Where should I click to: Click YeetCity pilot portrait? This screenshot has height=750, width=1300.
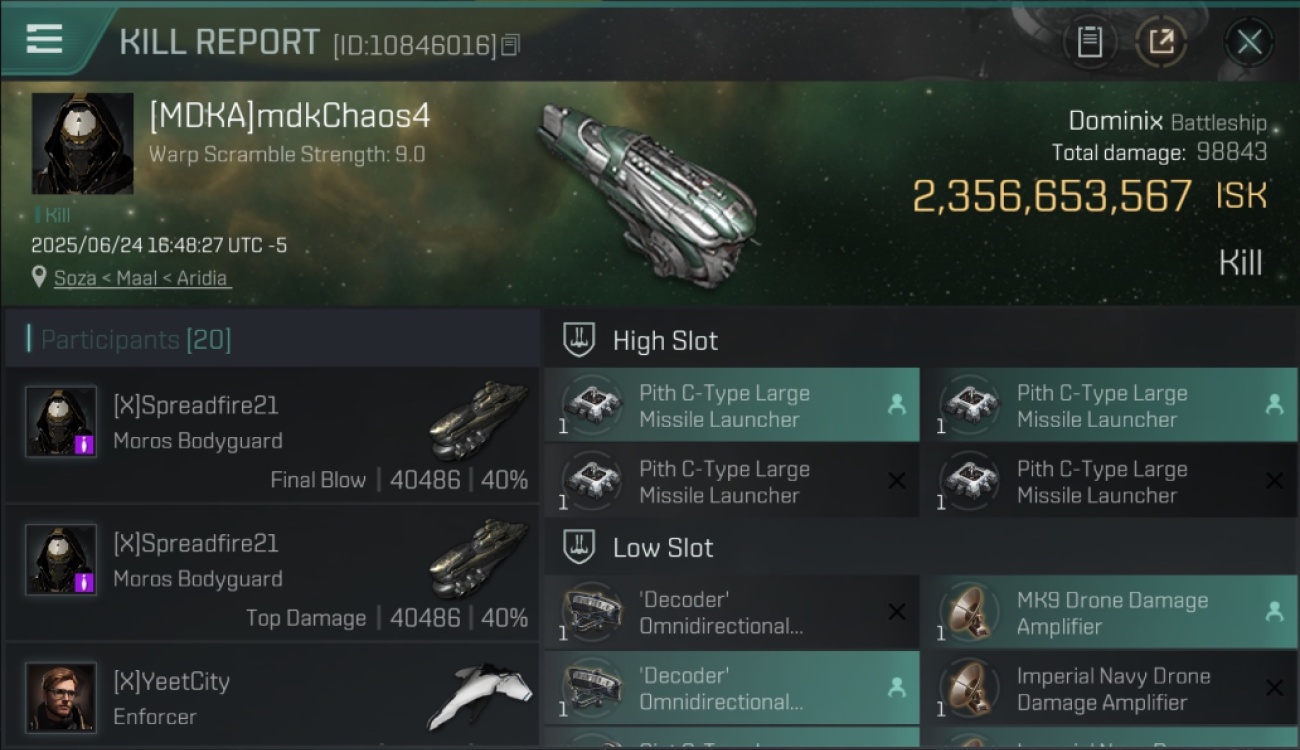[61, 697]
